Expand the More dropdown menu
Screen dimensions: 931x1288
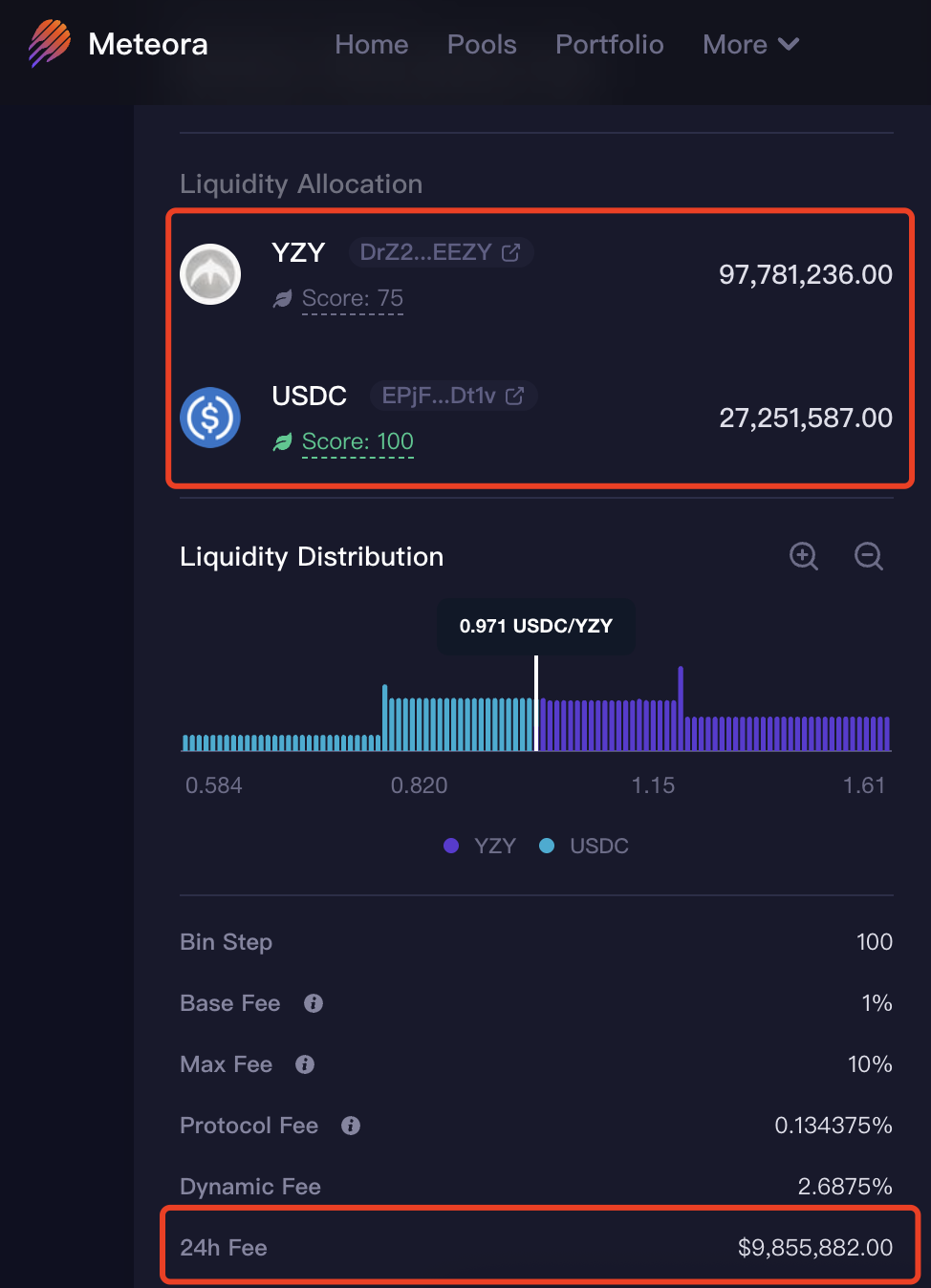(750, 45)
